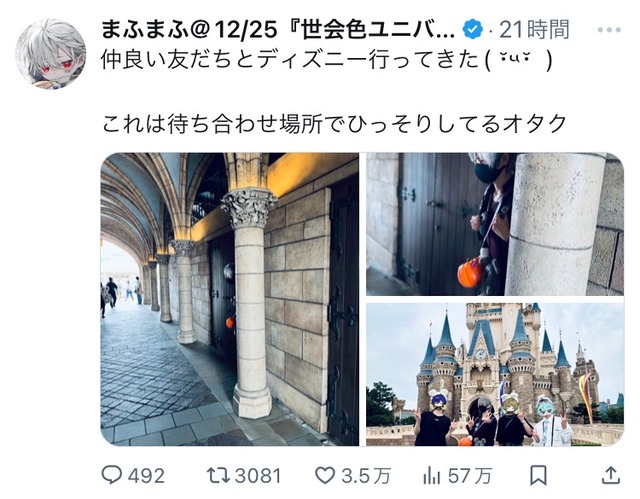Bookmark this tweet
The height and width of the screenshot is (499, 640).
pos(538,475)
